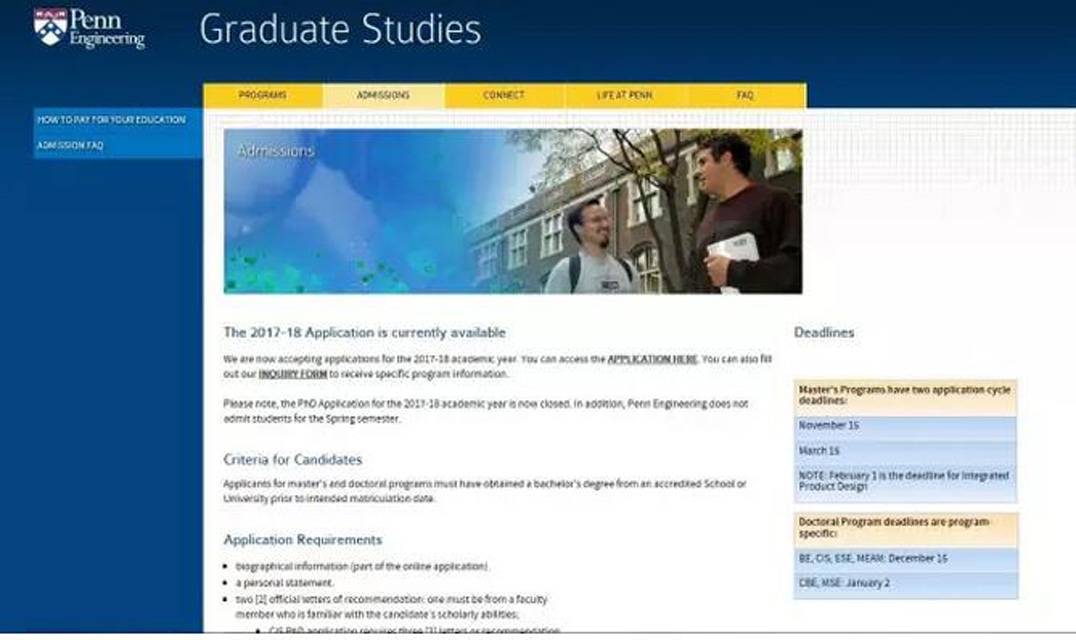Click the '2017-18 Application is currently available' heading
The width and height of the screenshot is (1076, 640).
pyautogui.click(x=364, y=333)
